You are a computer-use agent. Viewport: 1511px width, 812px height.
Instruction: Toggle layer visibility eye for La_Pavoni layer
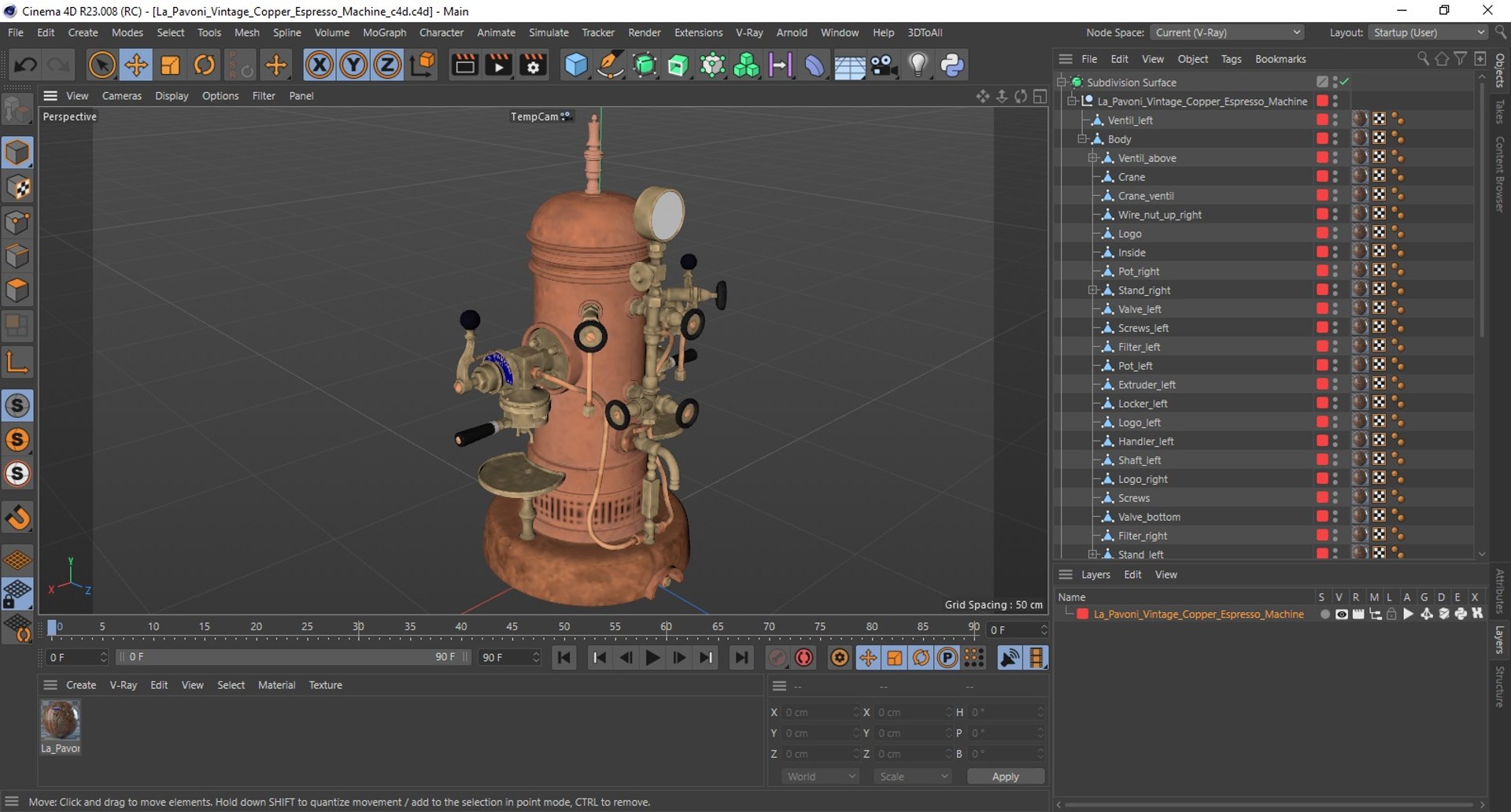(x=1341, y=614)
